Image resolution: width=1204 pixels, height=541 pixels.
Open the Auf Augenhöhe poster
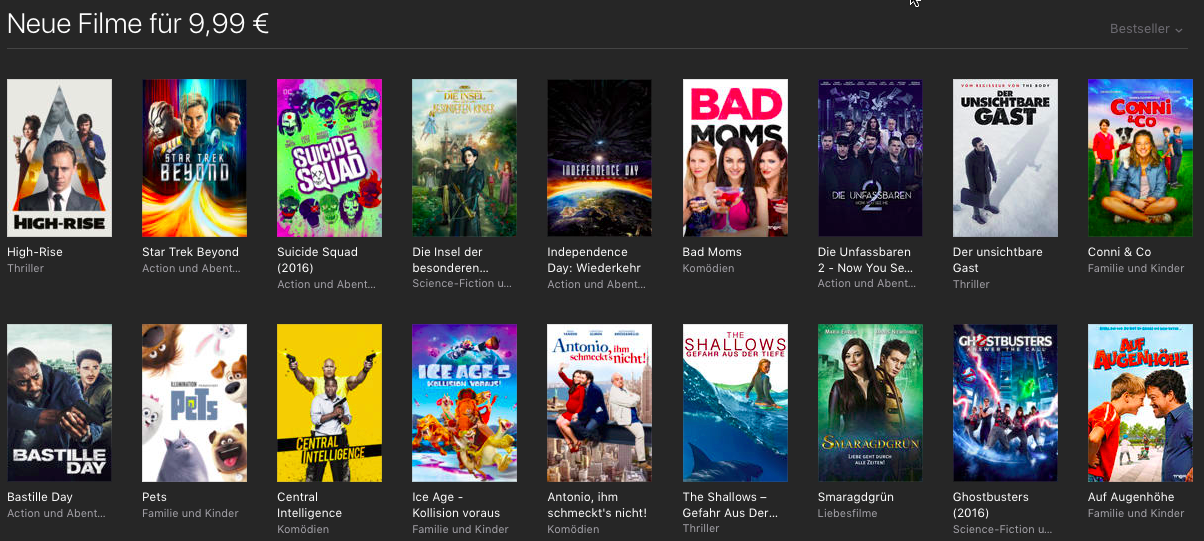point(1140,403)
